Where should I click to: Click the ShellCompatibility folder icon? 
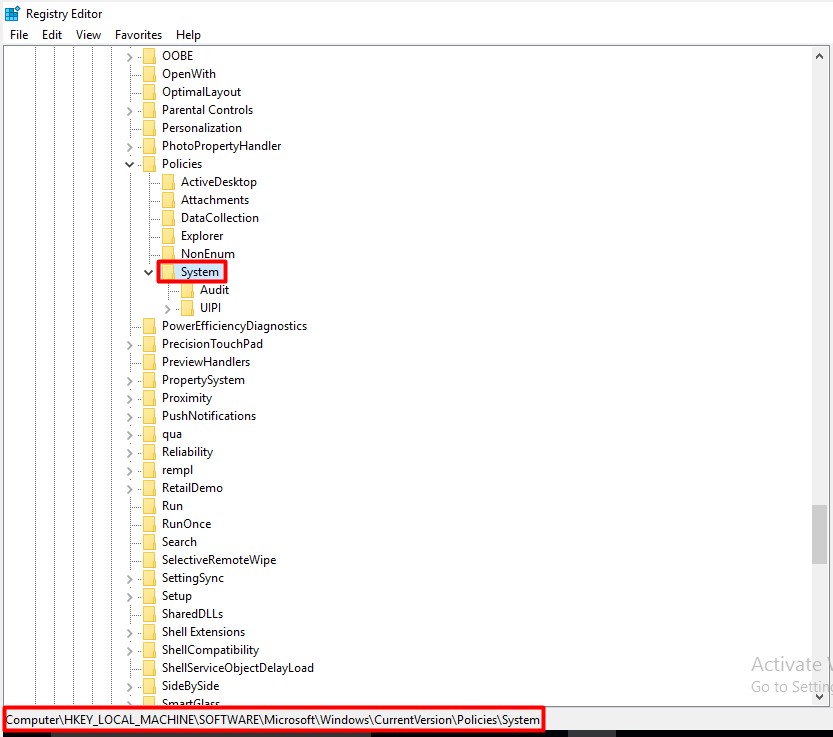pos(150,650)
